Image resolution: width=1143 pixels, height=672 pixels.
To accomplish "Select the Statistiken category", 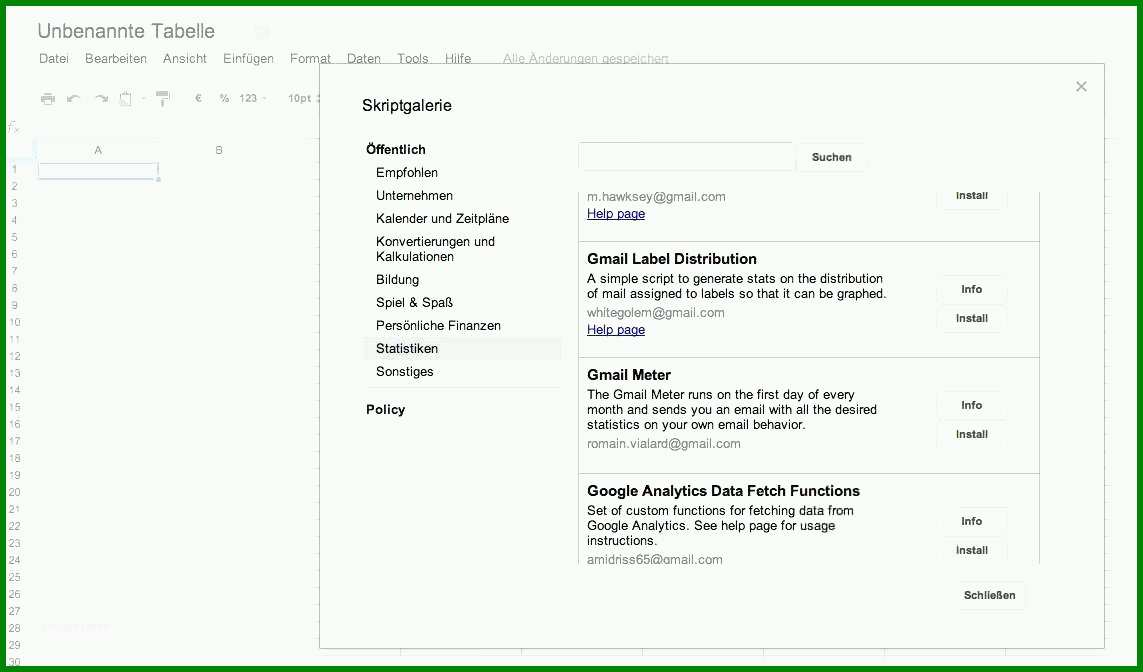I will (463, 348).
